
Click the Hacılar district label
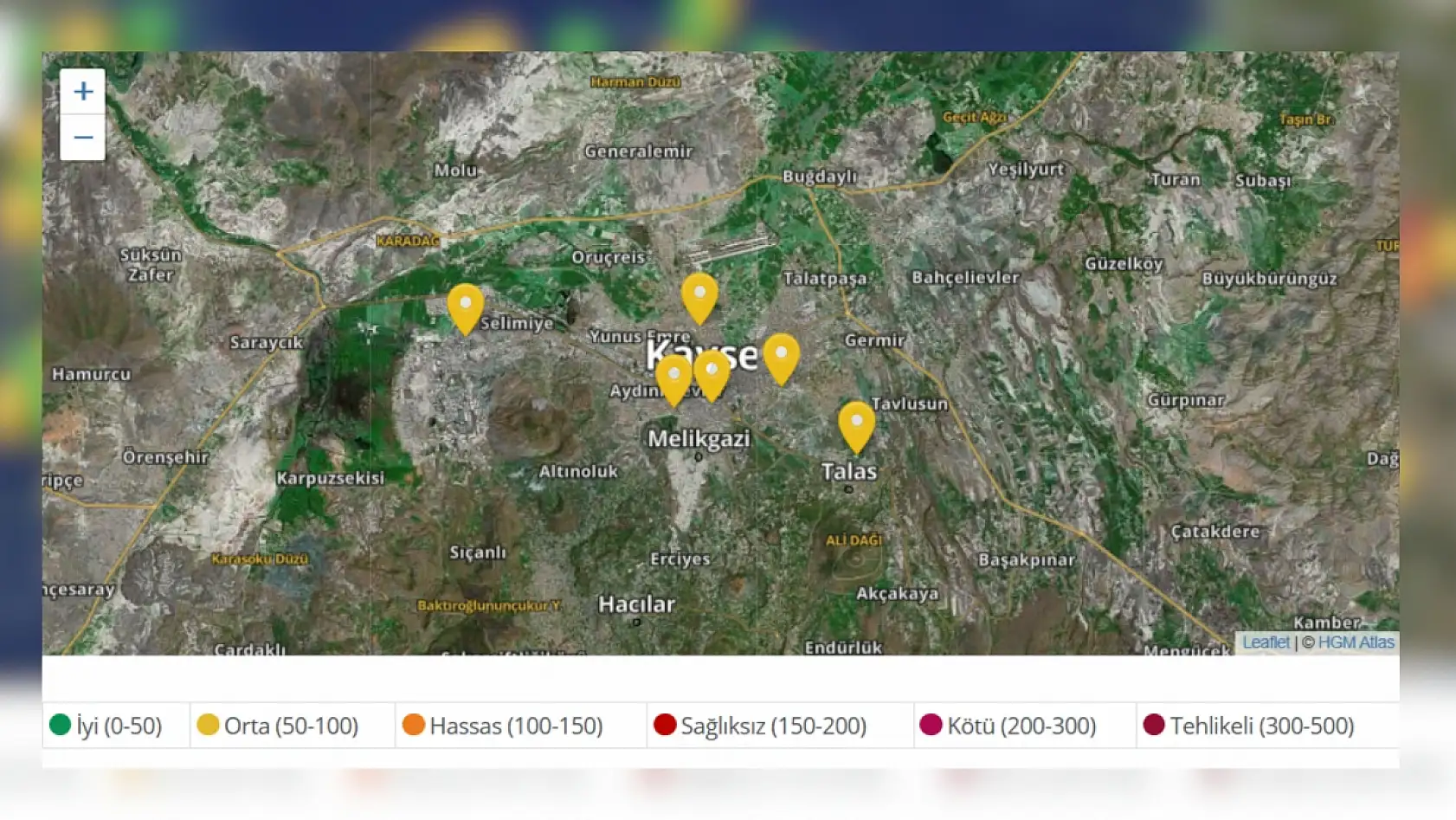[x=636, y=604]
